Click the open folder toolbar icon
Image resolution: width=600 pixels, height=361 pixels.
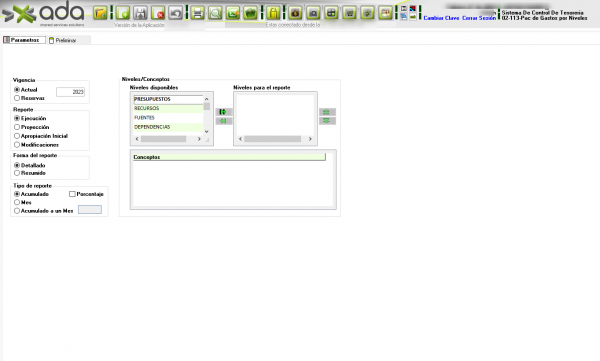click(100, 13)
